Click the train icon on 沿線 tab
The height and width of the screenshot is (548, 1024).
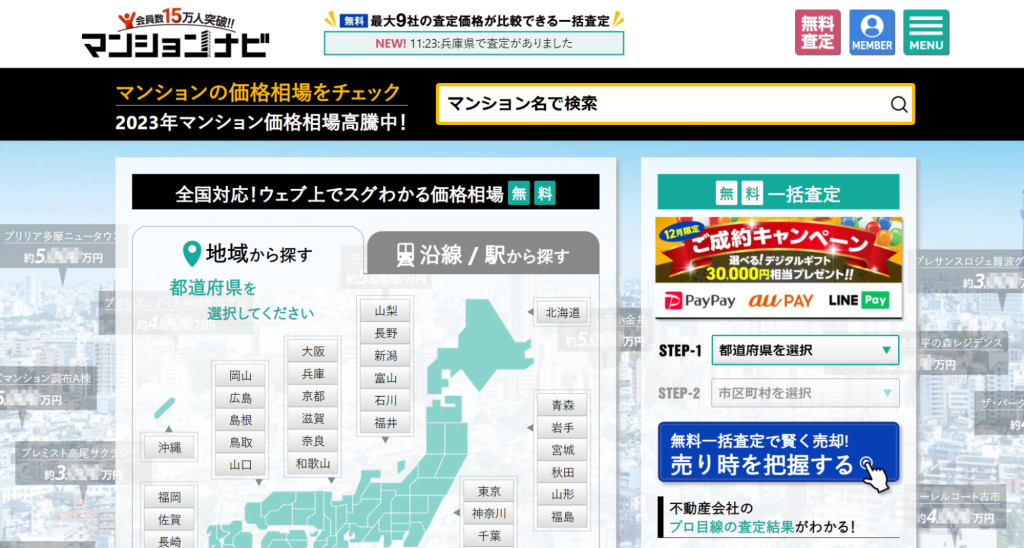point(406,255)
